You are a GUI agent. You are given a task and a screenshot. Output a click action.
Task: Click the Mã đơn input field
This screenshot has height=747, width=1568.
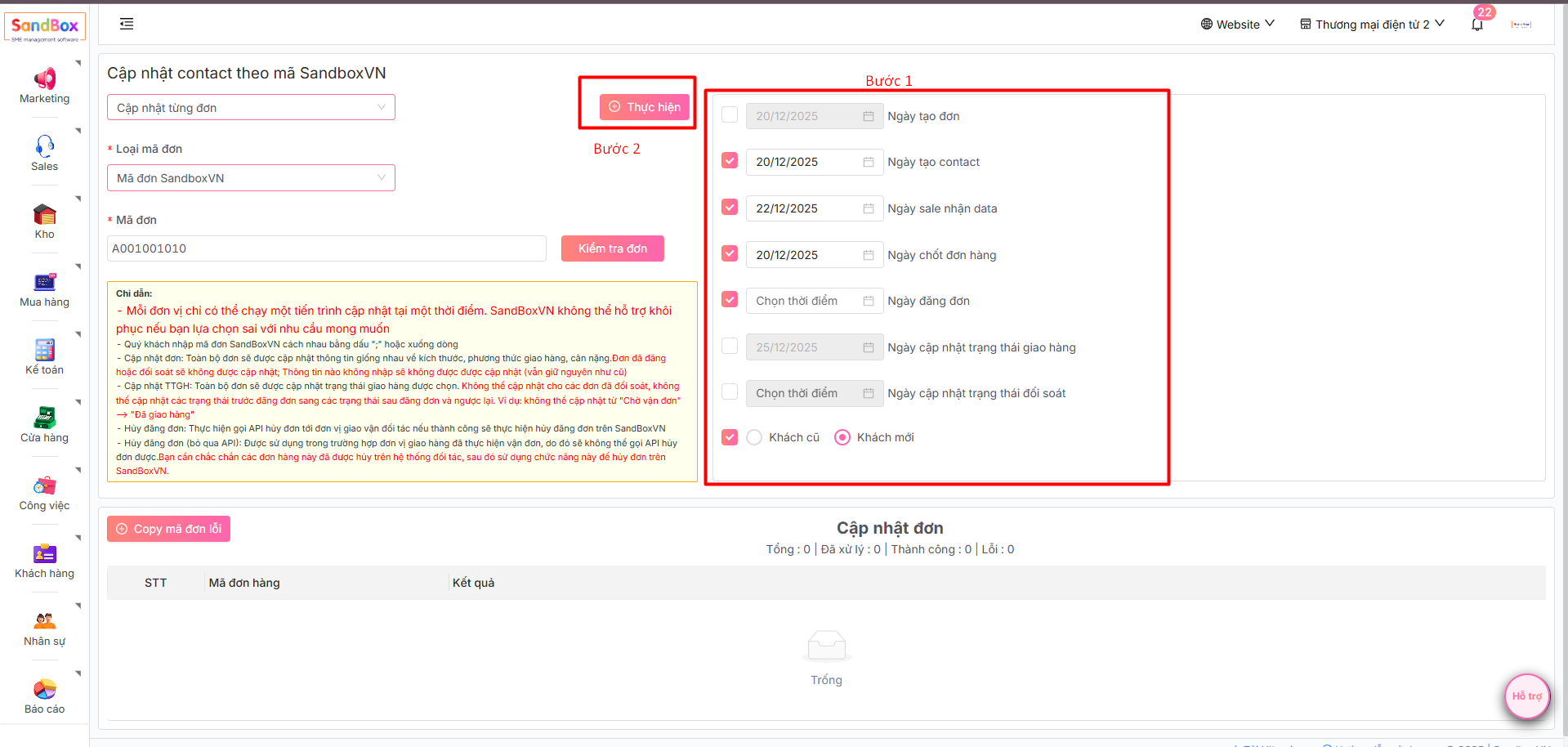pos(326,248)
